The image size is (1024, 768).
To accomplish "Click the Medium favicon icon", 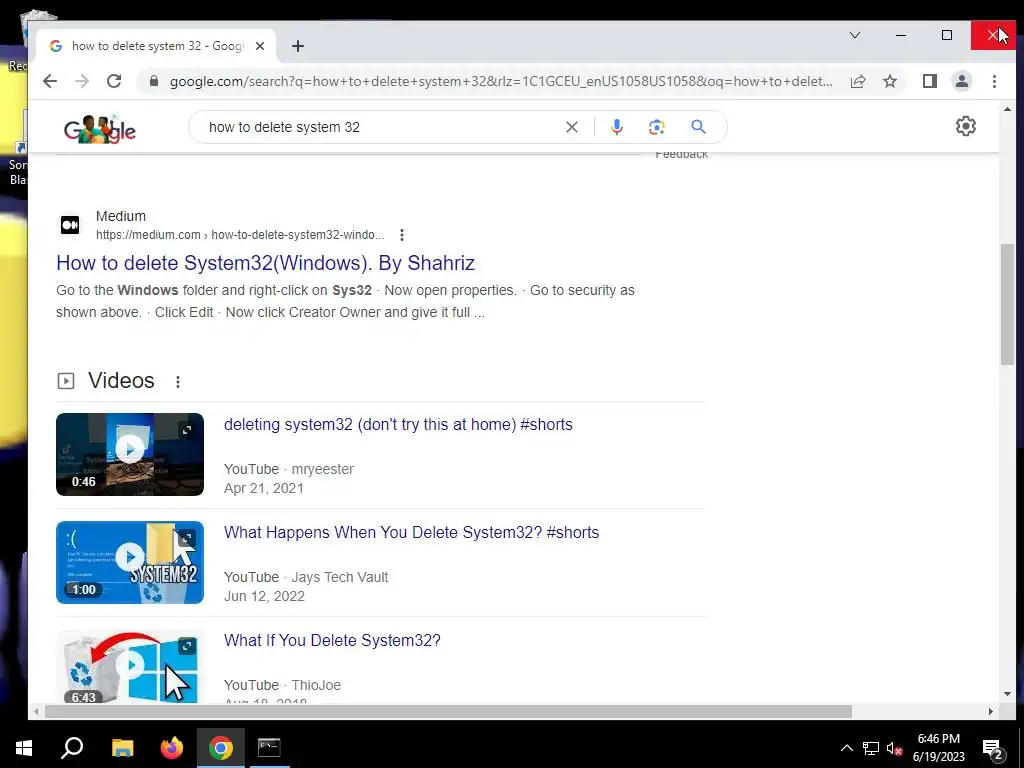I will tap(70, 225).
